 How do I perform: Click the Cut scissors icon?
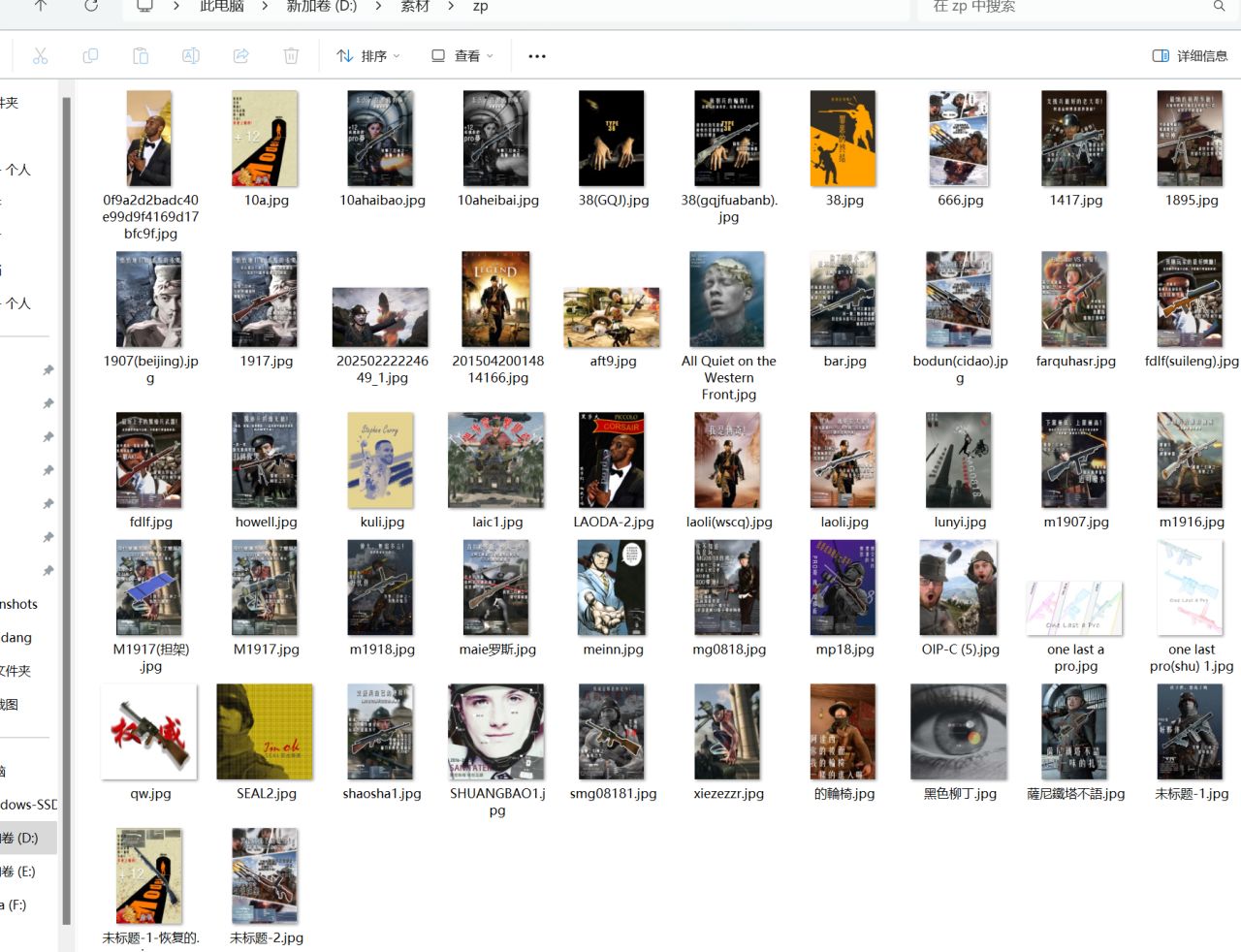click(40, 56)
